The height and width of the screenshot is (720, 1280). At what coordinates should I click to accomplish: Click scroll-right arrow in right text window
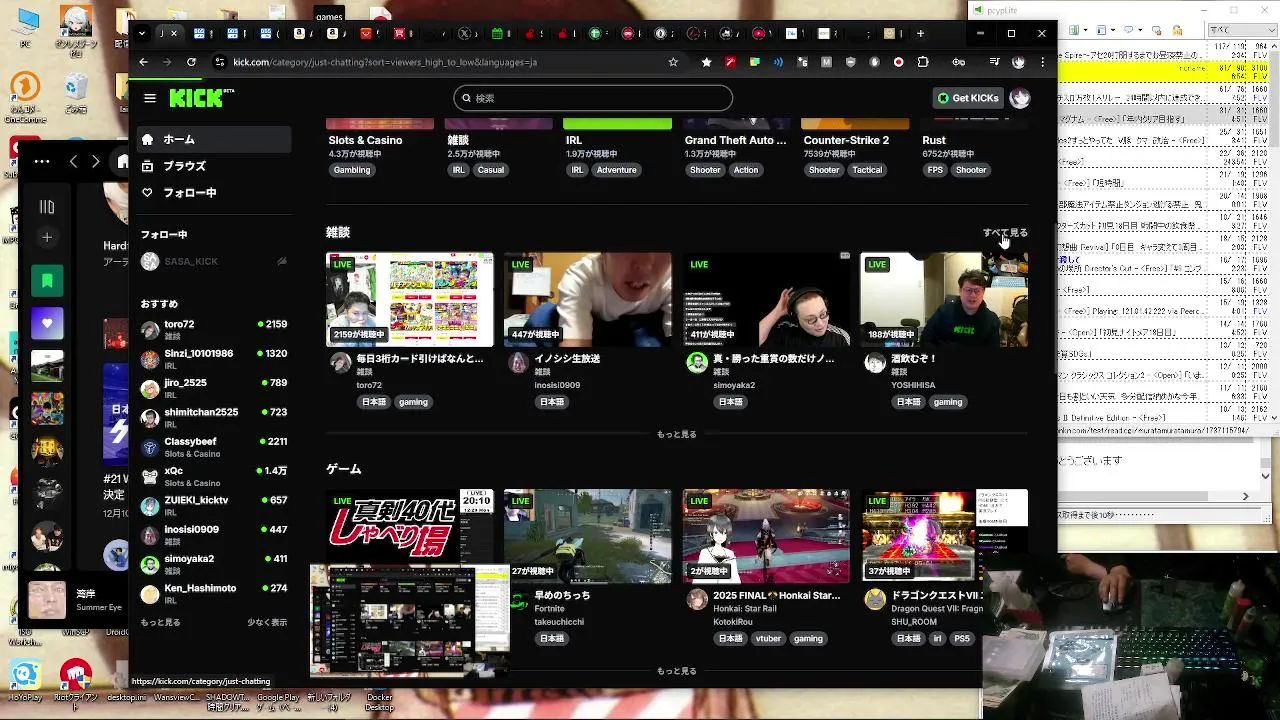pos(1246,496)
